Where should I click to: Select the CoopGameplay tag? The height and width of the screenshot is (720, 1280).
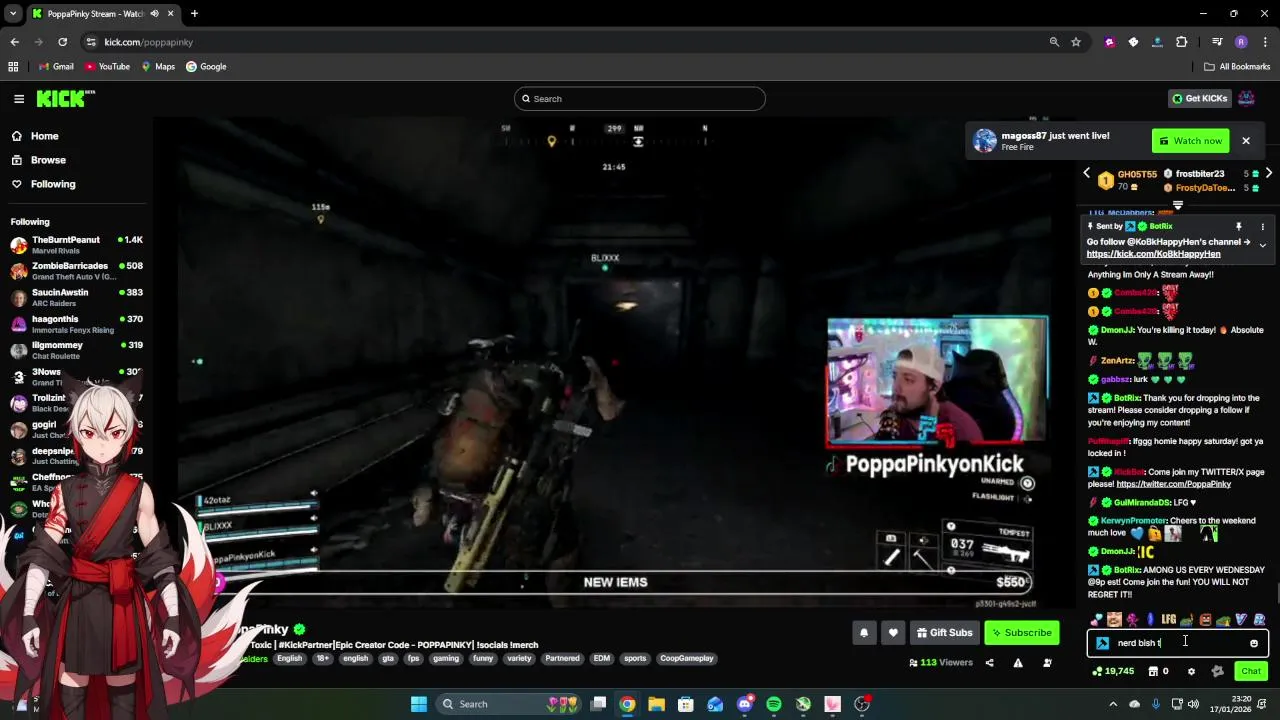pos(687,659)
